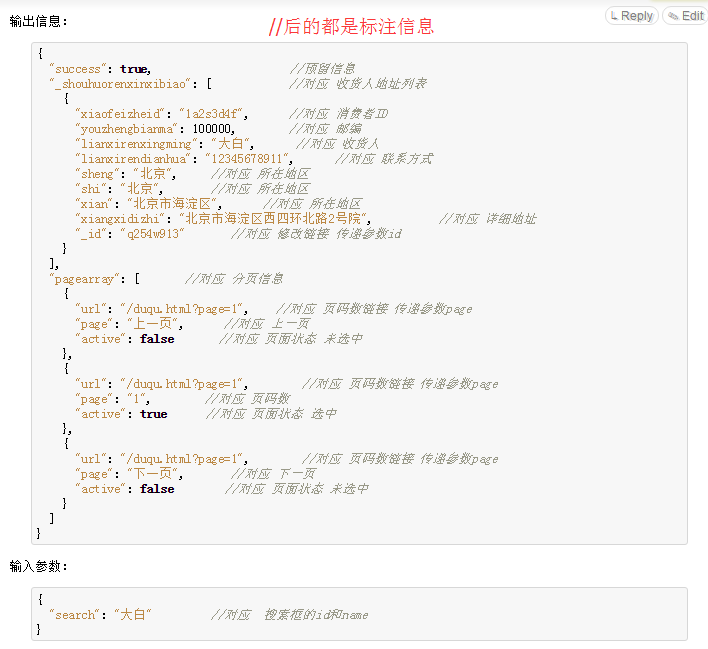Click the 输出信息 label
Image resolution: width=708 pixels, height=649 pixels.
[39, 21]
